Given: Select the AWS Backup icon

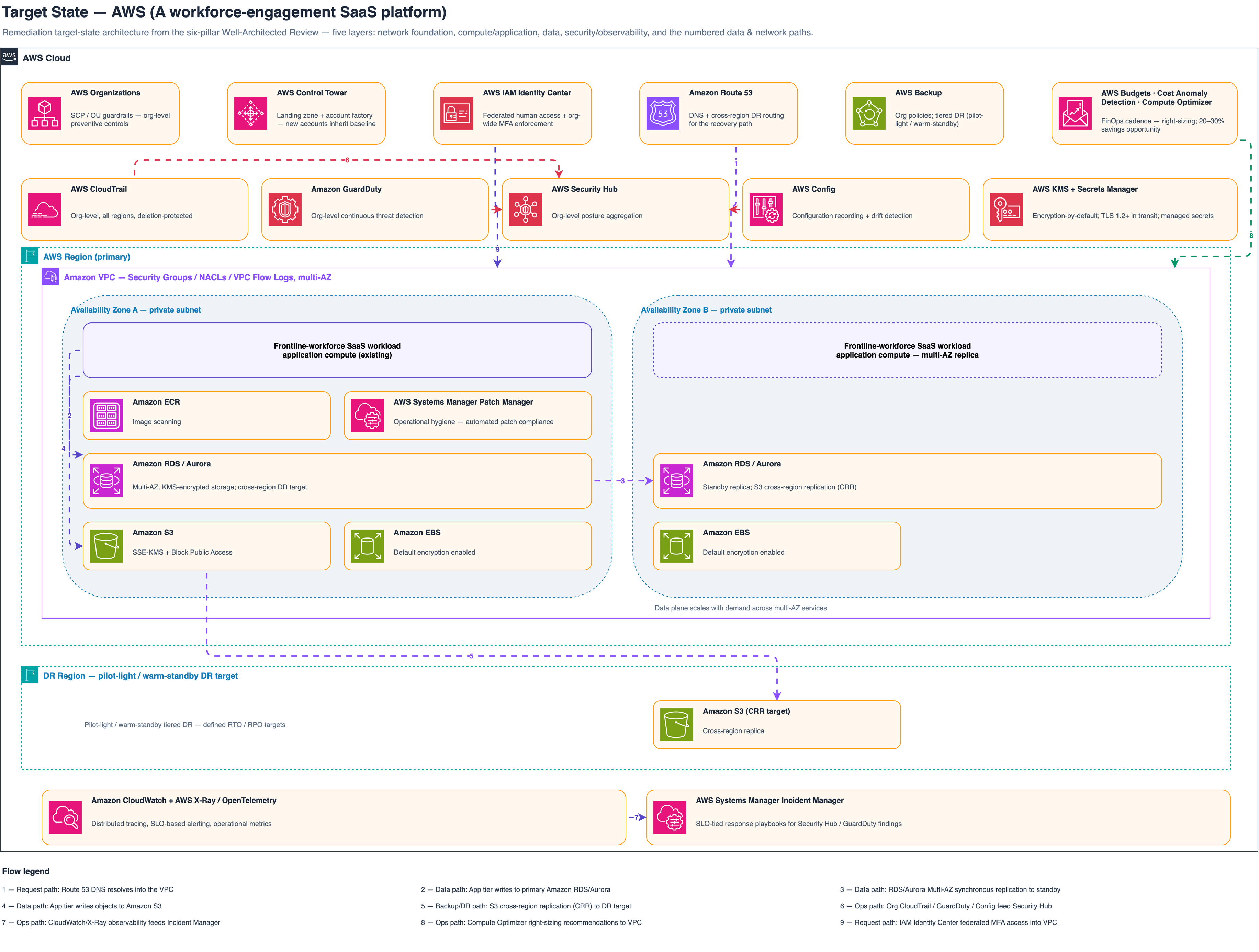Looking at the screenshot, I should pyautogui.click(x=869, y=114).
